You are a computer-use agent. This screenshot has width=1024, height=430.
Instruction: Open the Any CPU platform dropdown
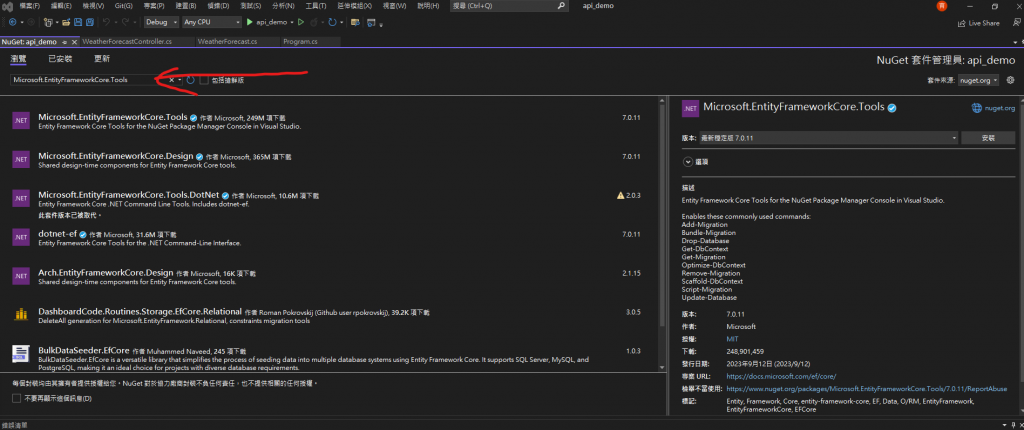(x=212, y=22)
